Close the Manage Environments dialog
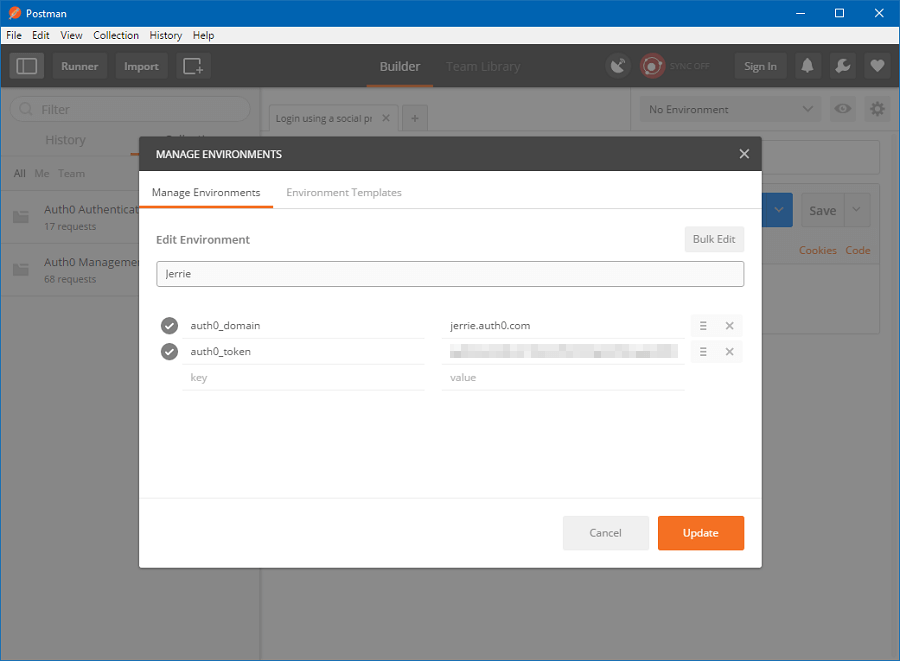Viewport: 900px width, 661px height. click(744, 154)
